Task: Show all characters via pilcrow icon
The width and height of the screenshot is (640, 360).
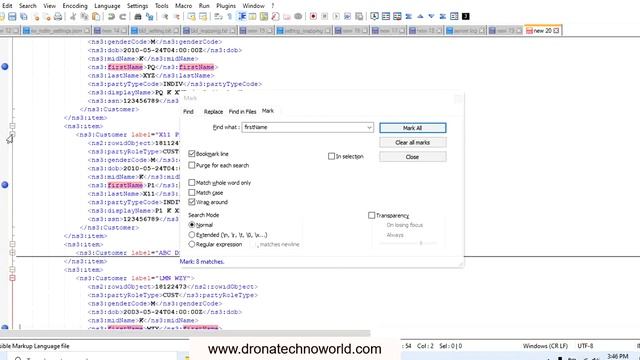Action: click(x=230, y=16)
